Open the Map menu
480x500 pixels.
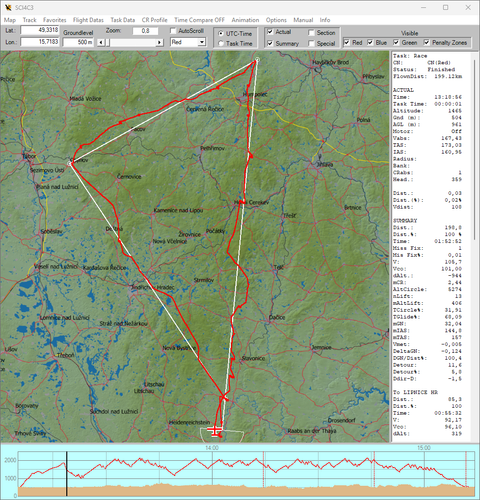10,20
